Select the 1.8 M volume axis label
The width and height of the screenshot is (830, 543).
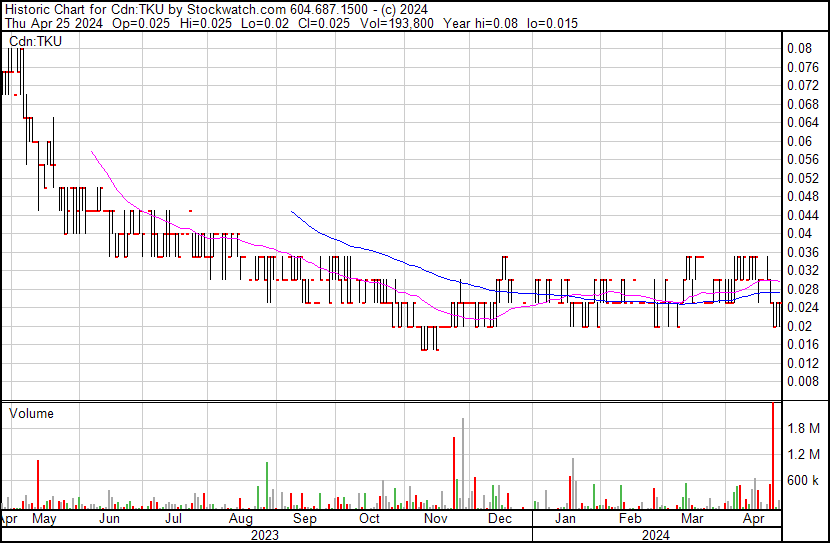804,428
